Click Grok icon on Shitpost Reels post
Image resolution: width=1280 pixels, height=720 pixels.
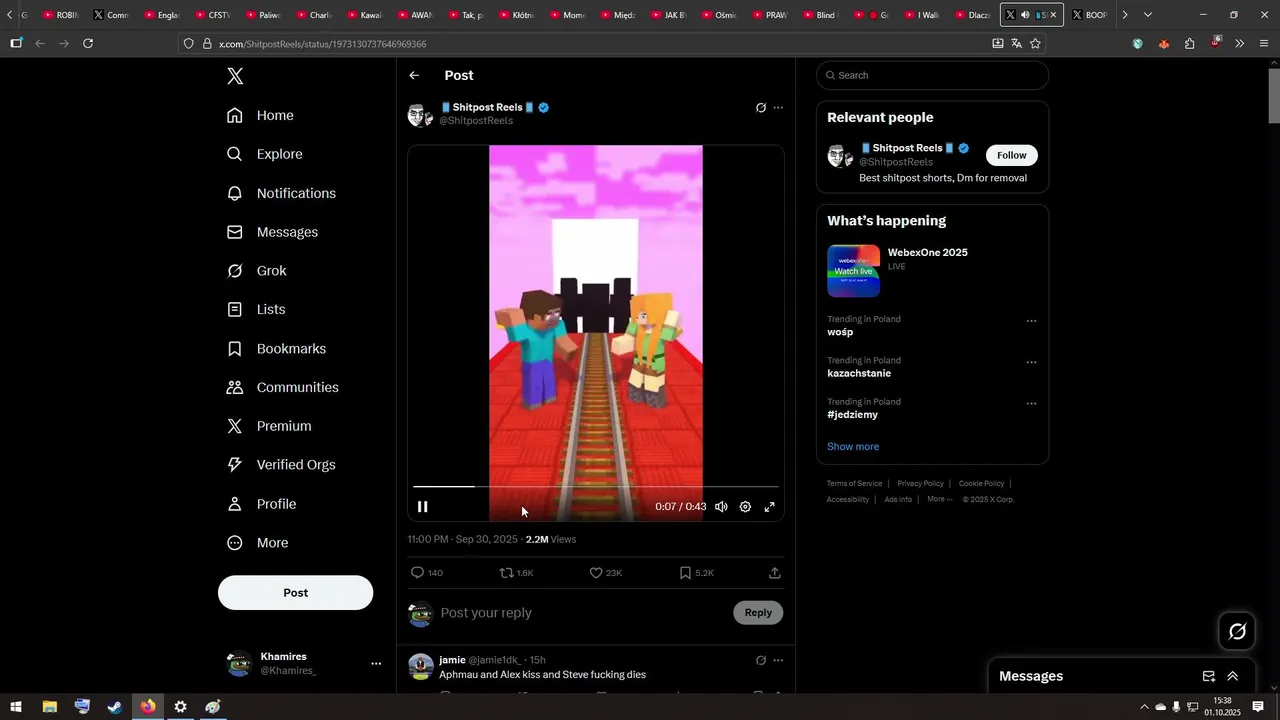click(x=761, y=108)
